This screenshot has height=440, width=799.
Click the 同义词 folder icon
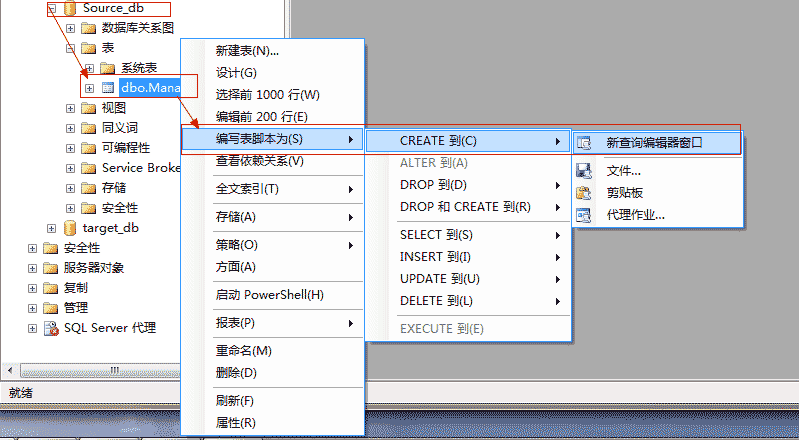tap(89, 128)
